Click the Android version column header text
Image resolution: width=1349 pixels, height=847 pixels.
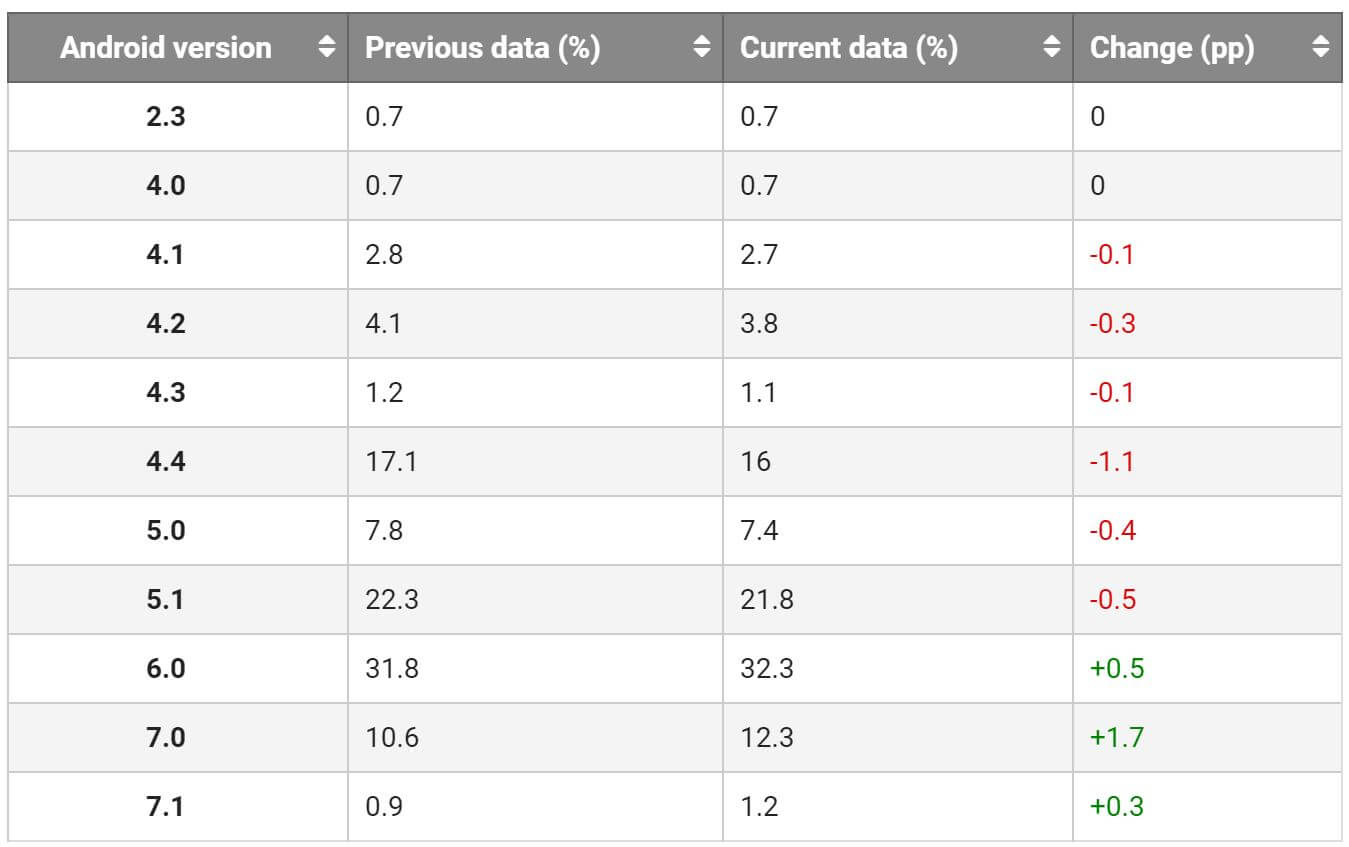pos(166,47)
